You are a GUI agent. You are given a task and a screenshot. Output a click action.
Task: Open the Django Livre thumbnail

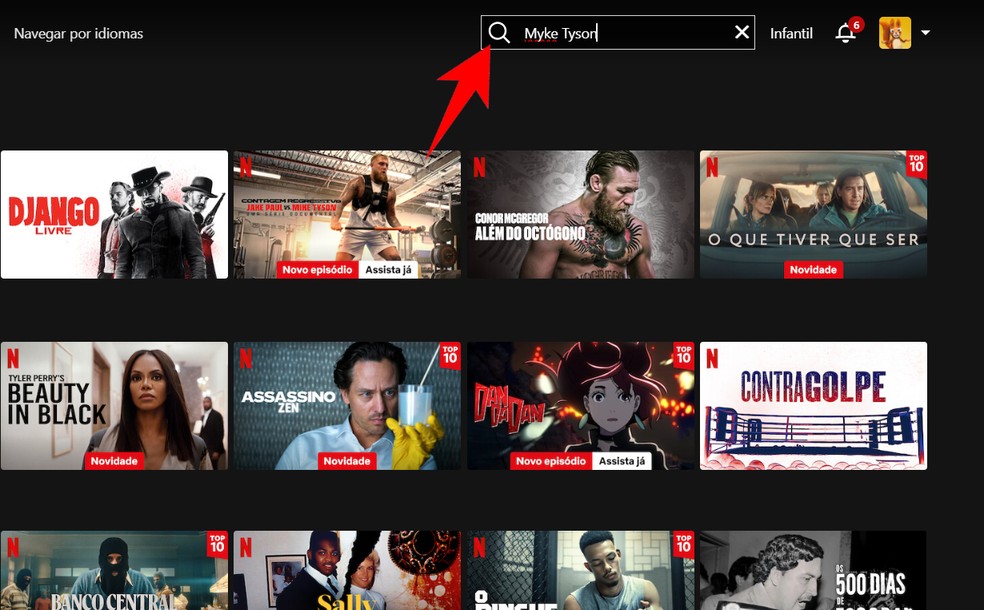tap(114, 214)
